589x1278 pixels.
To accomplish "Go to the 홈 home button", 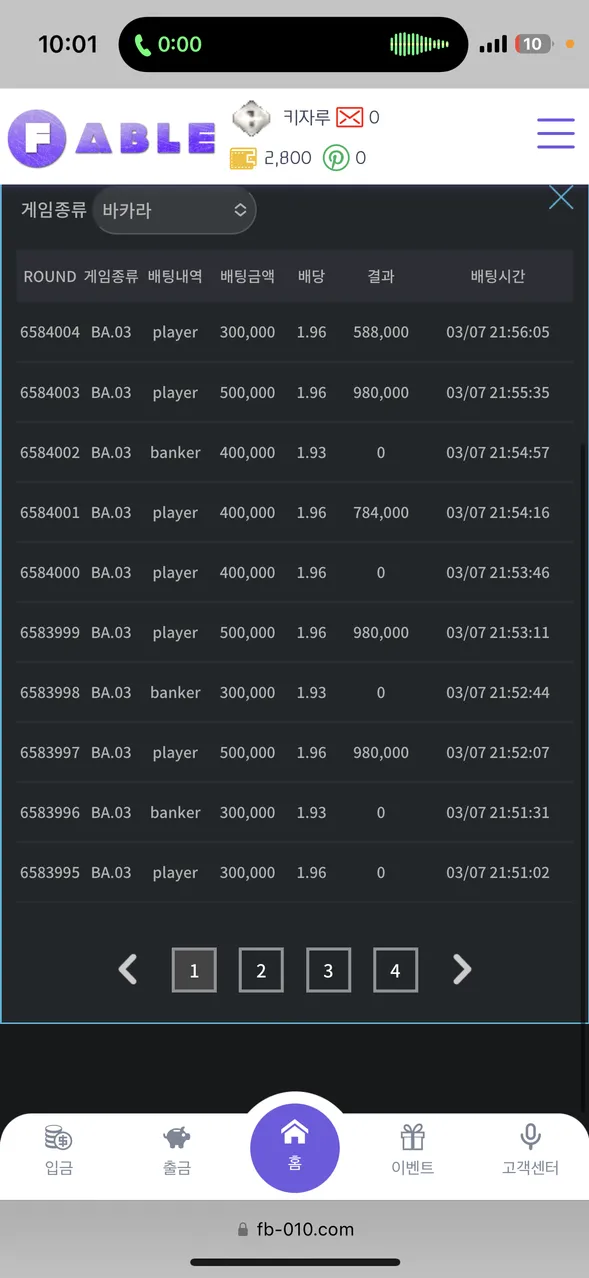I will 295,1148.
